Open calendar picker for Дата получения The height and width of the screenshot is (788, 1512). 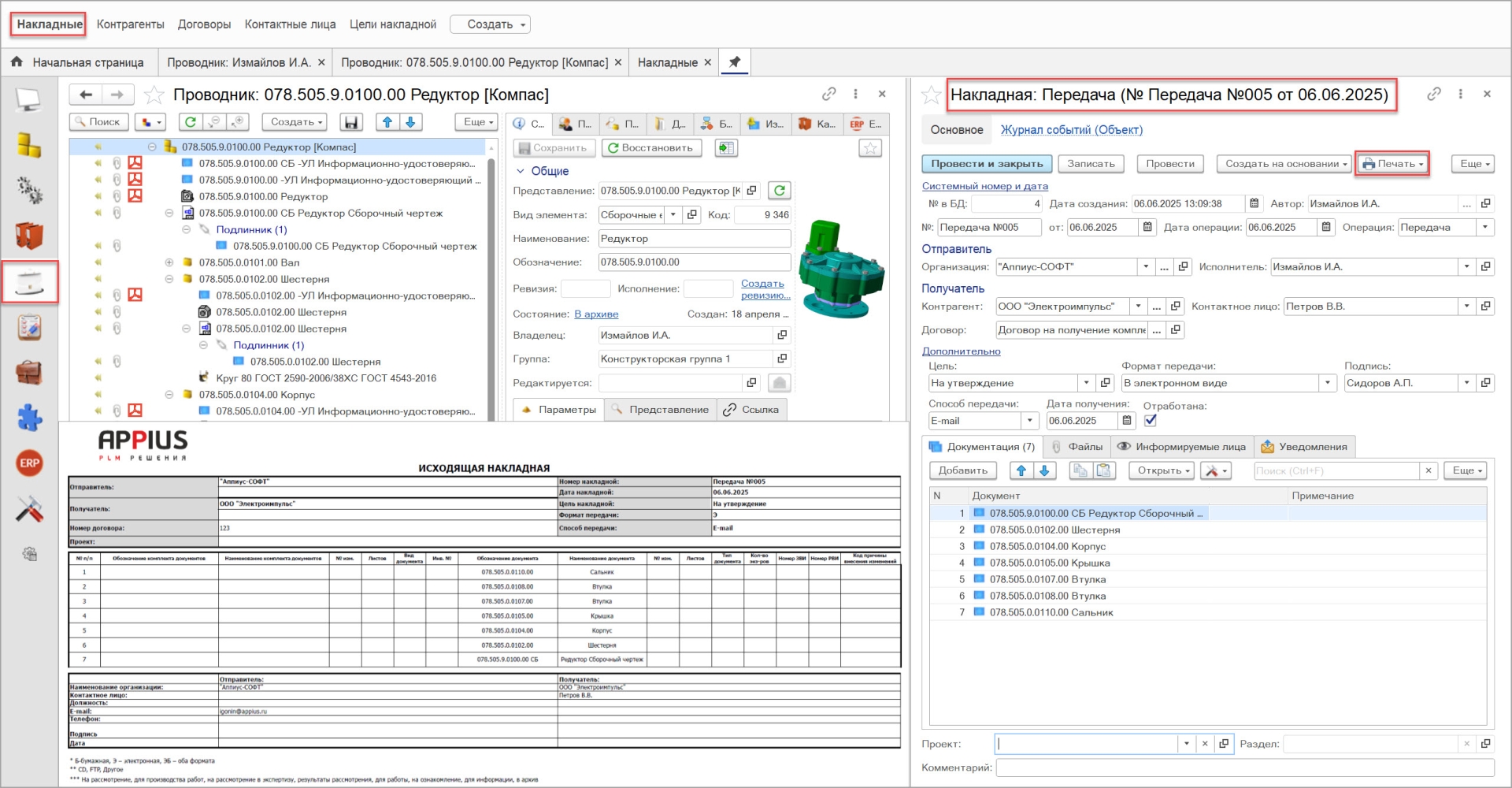point(1127,421)
